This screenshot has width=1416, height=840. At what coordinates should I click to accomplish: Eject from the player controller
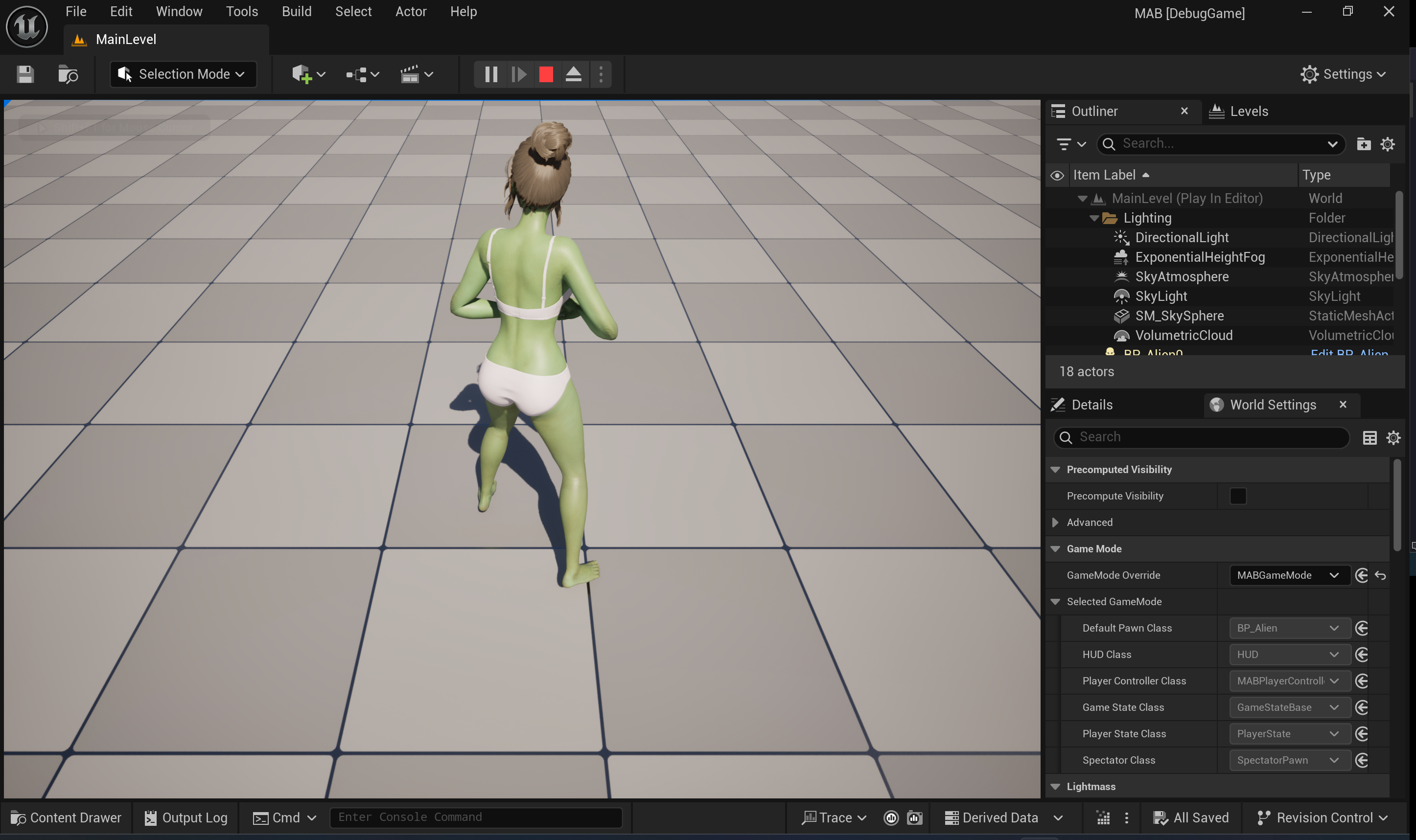coord(574,74)
